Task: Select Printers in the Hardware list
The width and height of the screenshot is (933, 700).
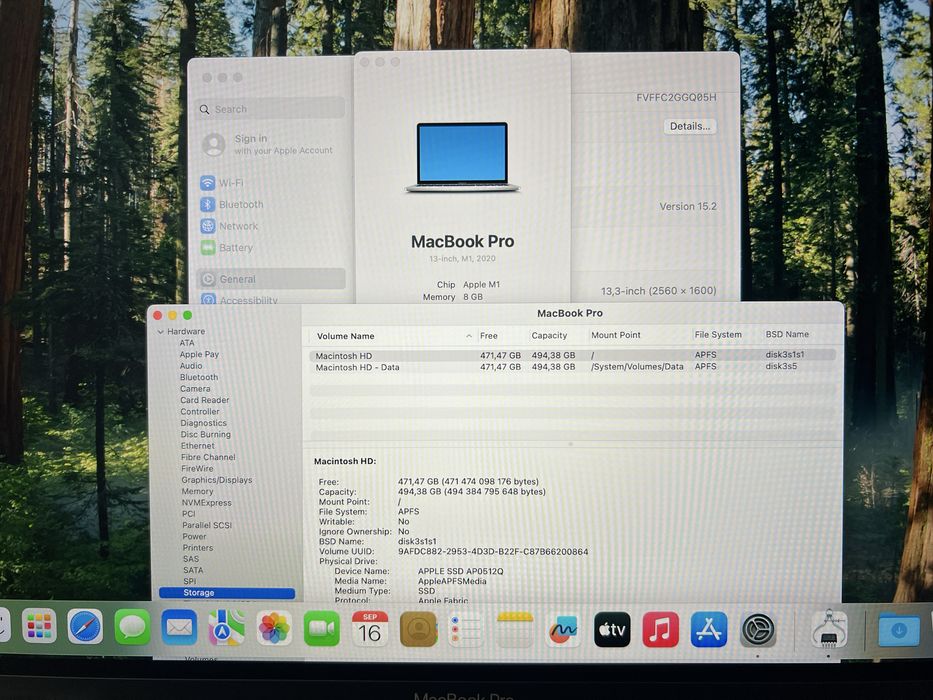Action: [x=198, y=548]
